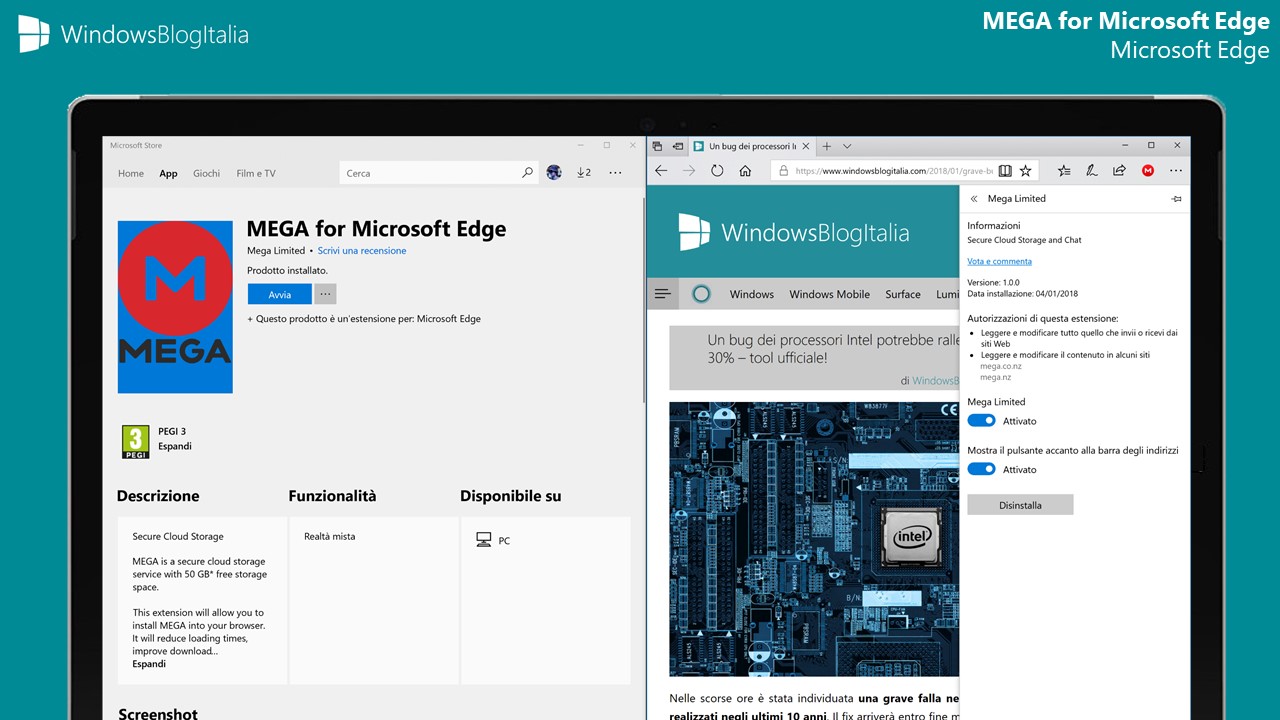This screenshot has height=720, width=1280.
Task: Select 'Un bug dei processori' Edge tab
Action: (751, 146)
